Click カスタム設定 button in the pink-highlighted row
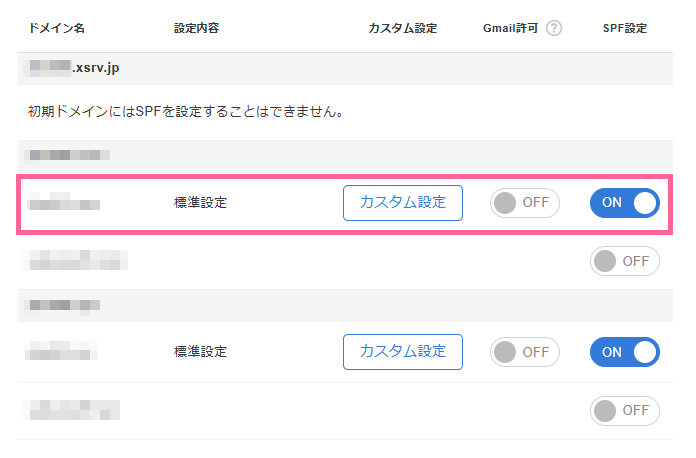This screenshot has height=458, width=696. (x=403, y=203)
